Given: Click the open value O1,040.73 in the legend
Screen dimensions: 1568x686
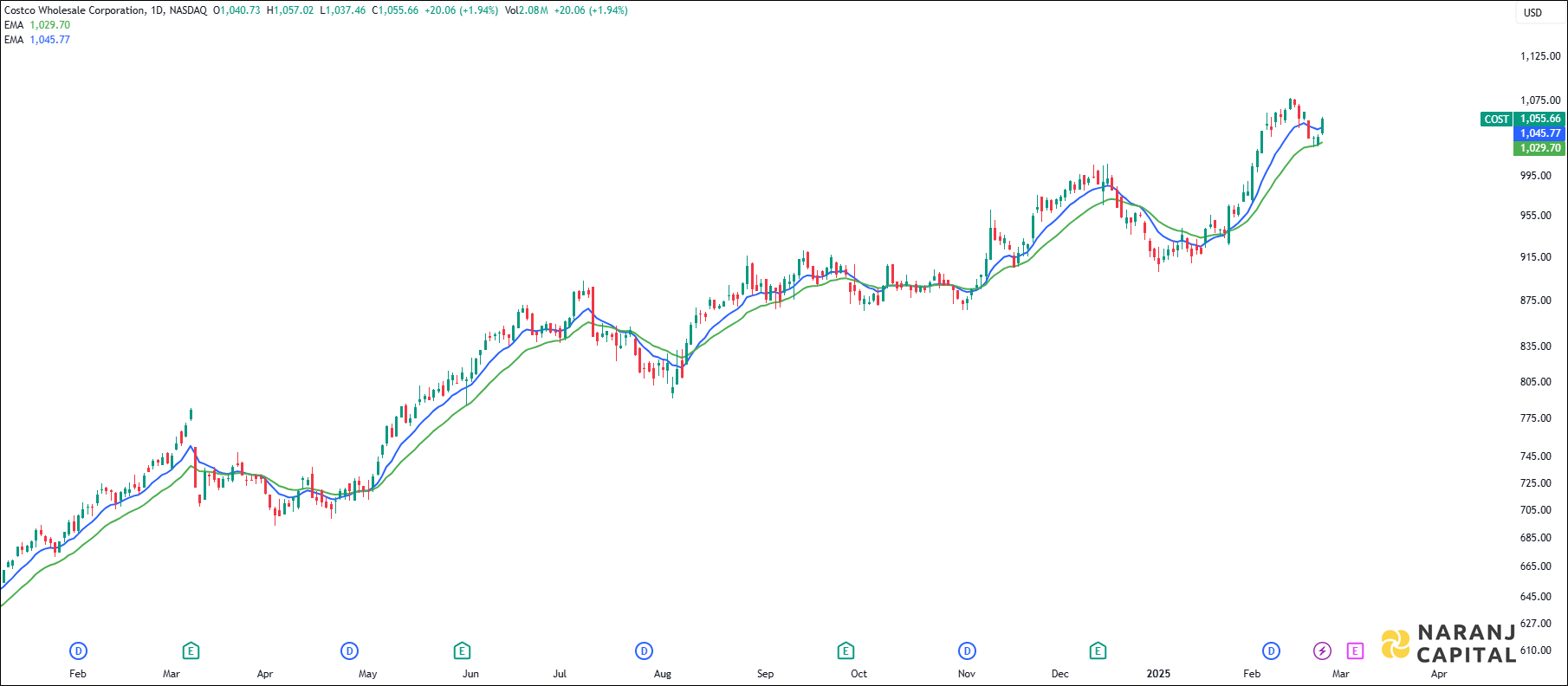Looking at the screenshot, I should [236, 10].
